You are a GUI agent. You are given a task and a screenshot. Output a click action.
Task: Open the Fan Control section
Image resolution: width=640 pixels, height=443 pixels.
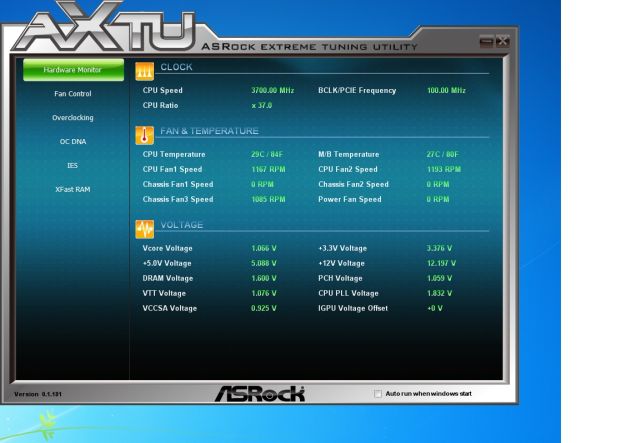pos(73,93)
